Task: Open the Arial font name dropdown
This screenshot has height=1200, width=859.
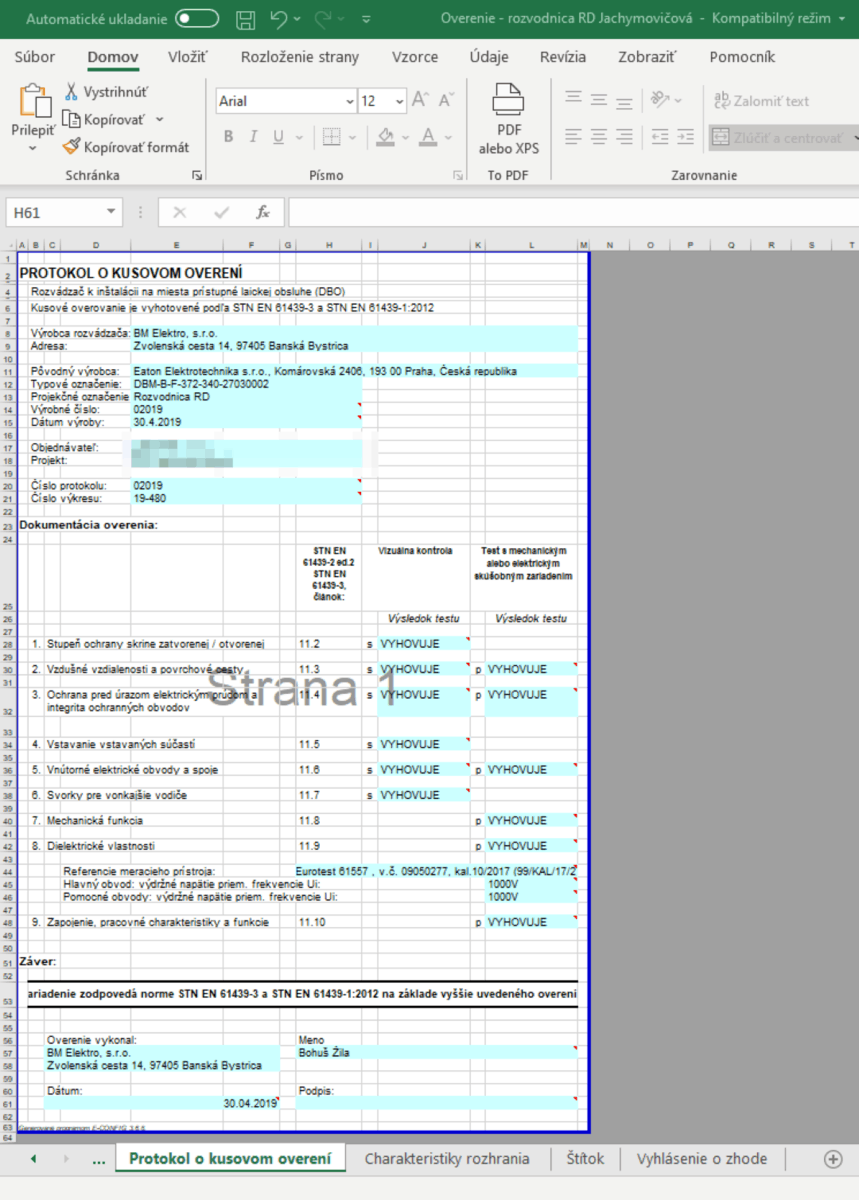Action: click(x=348, y=101)
